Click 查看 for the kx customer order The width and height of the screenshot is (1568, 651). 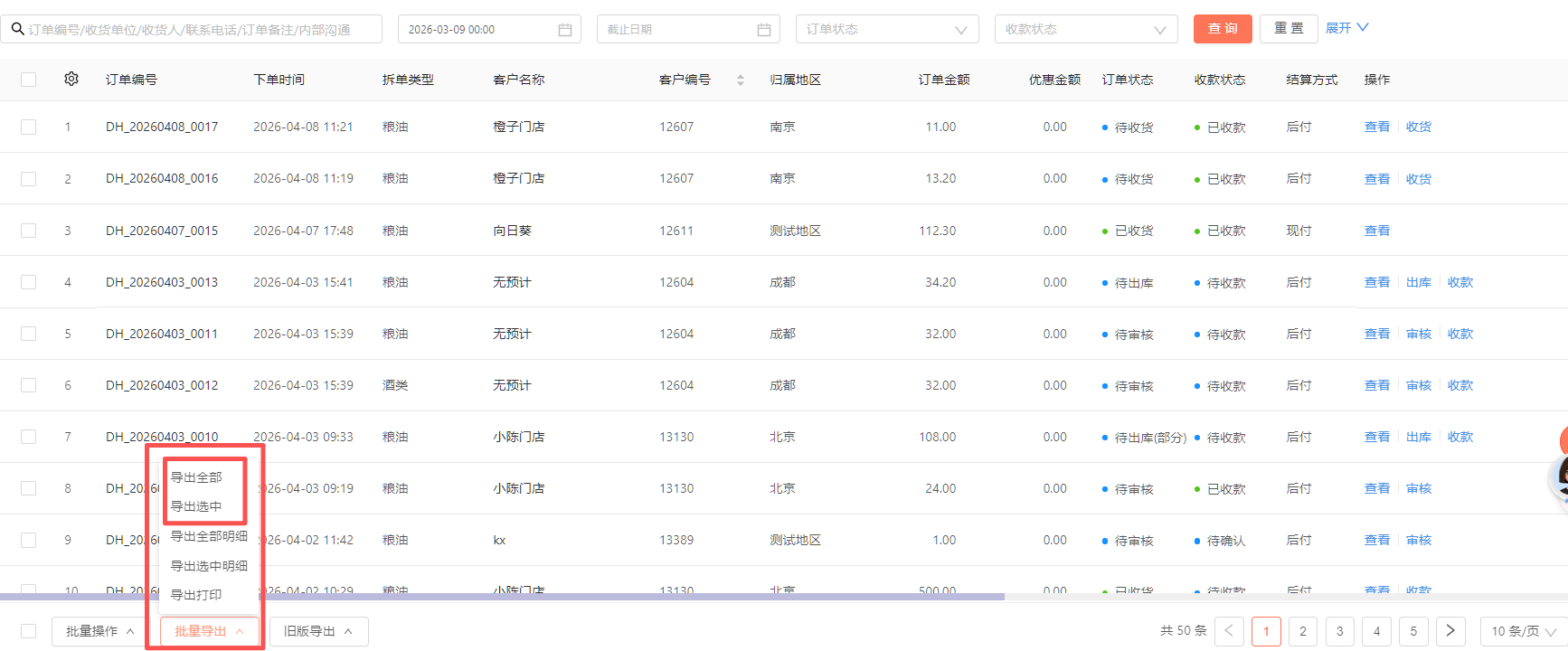click(x=1377, y=540)
